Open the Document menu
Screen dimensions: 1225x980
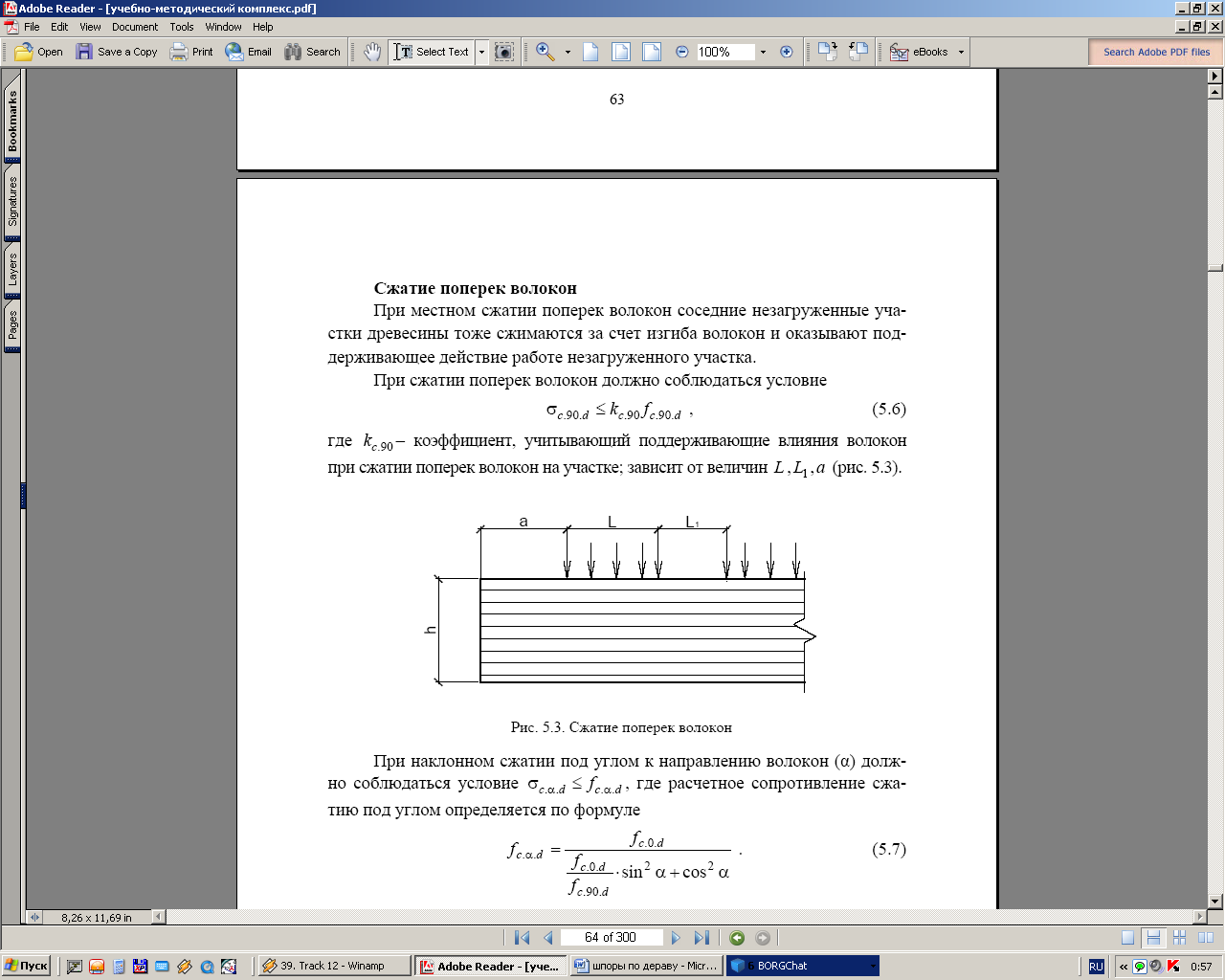(135, 27)
